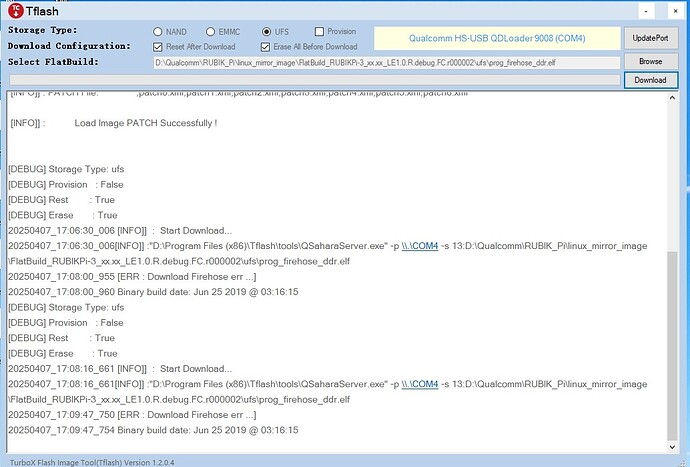Click the log scrollbar up arrow
The image size is (690, 467).
point(673,98)
